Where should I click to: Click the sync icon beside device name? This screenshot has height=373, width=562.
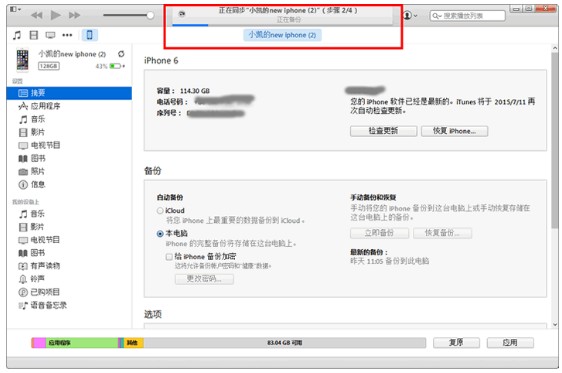pyautogui.click(x=121, y=54)
